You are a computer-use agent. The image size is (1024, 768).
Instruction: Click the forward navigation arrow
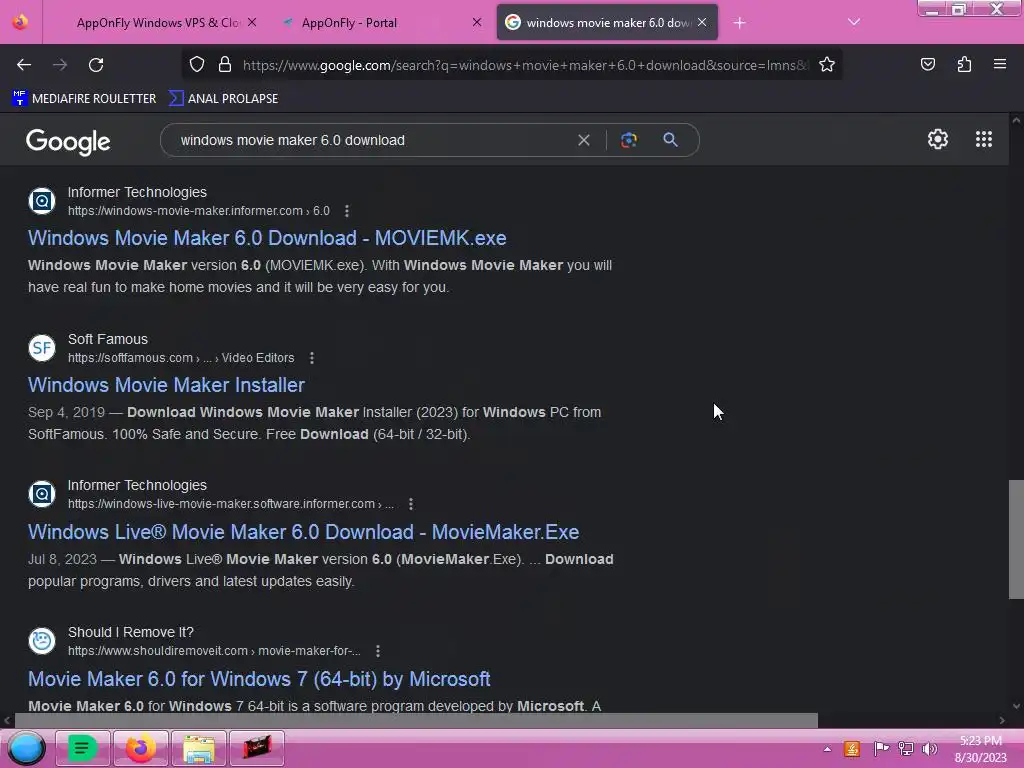click(x=60, y=65)
